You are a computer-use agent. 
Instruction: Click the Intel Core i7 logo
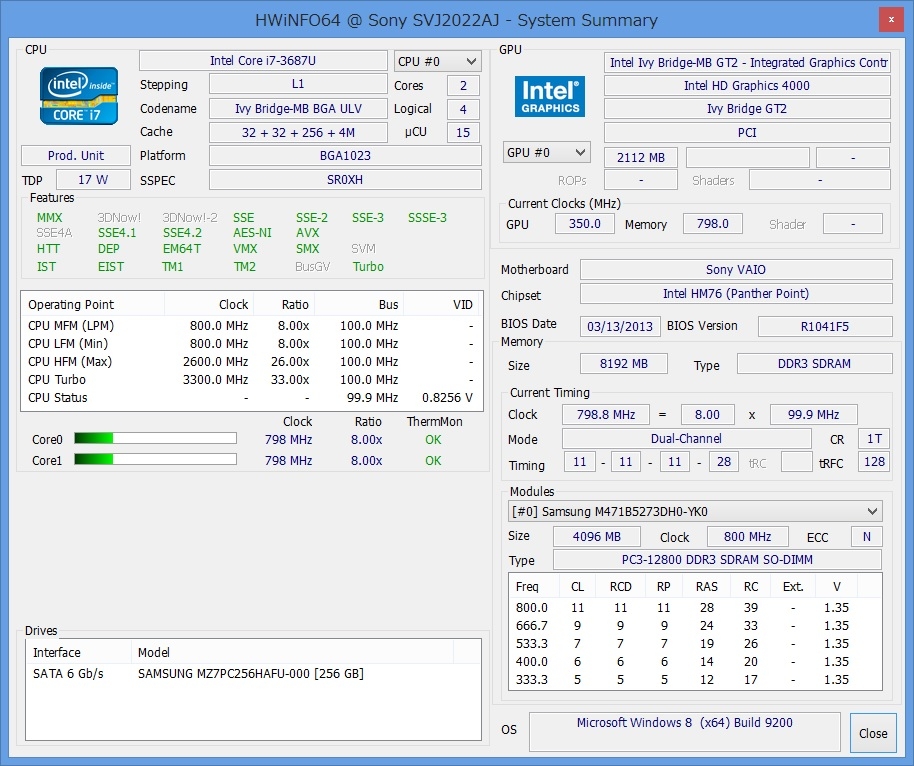point(79,96)
